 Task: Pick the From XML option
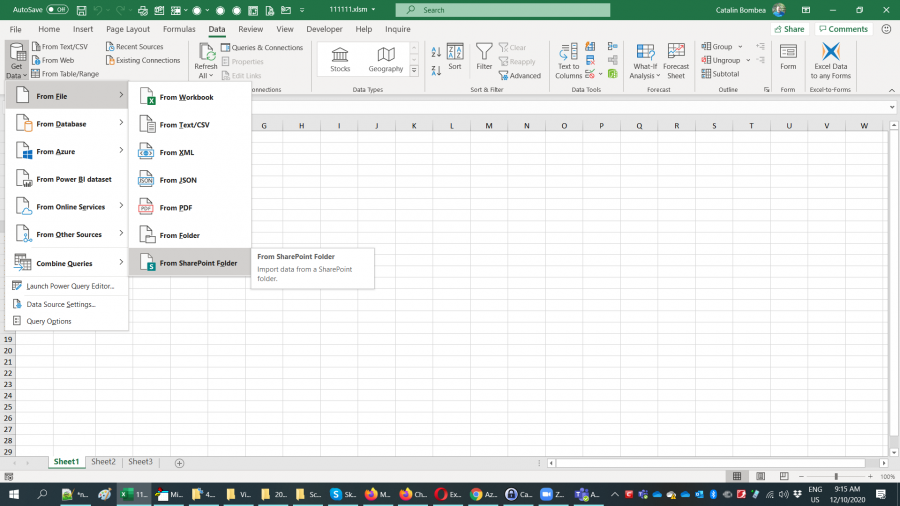(190, 153)
